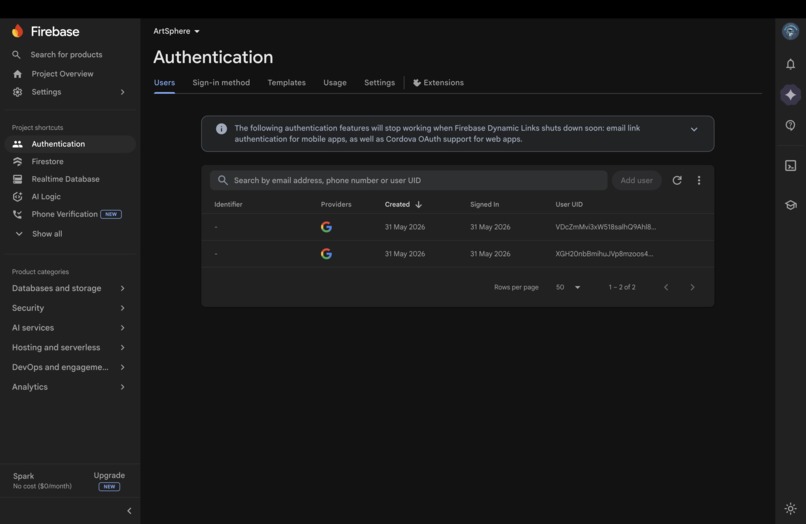Switch to the Extensions tab
The height and width of the screenshot is (524, 806).
(x=438, y=83)
